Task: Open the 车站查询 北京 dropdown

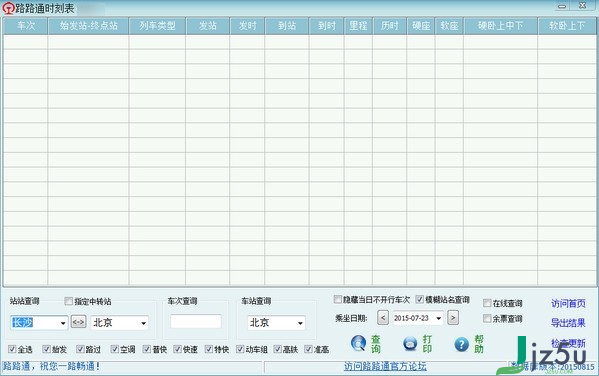Action: click(300, 323)
